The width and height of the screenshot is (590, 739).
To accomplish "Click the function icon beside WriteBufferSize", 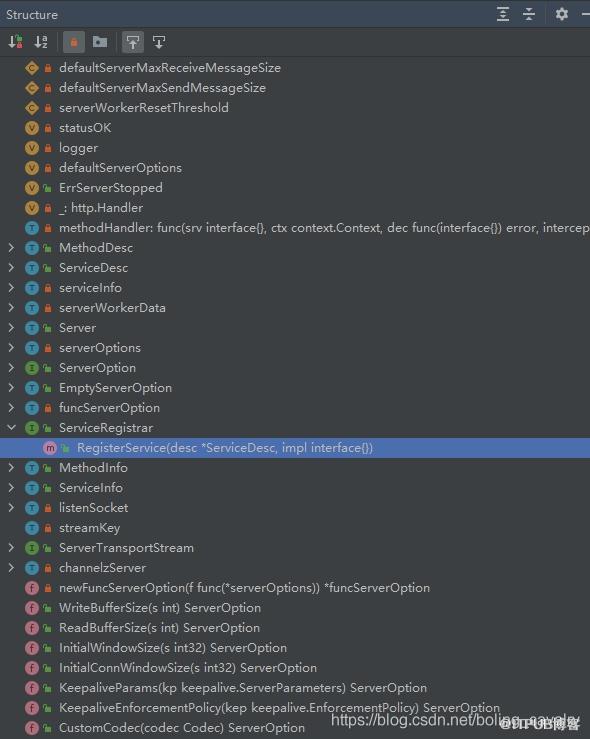I will 32,608.
